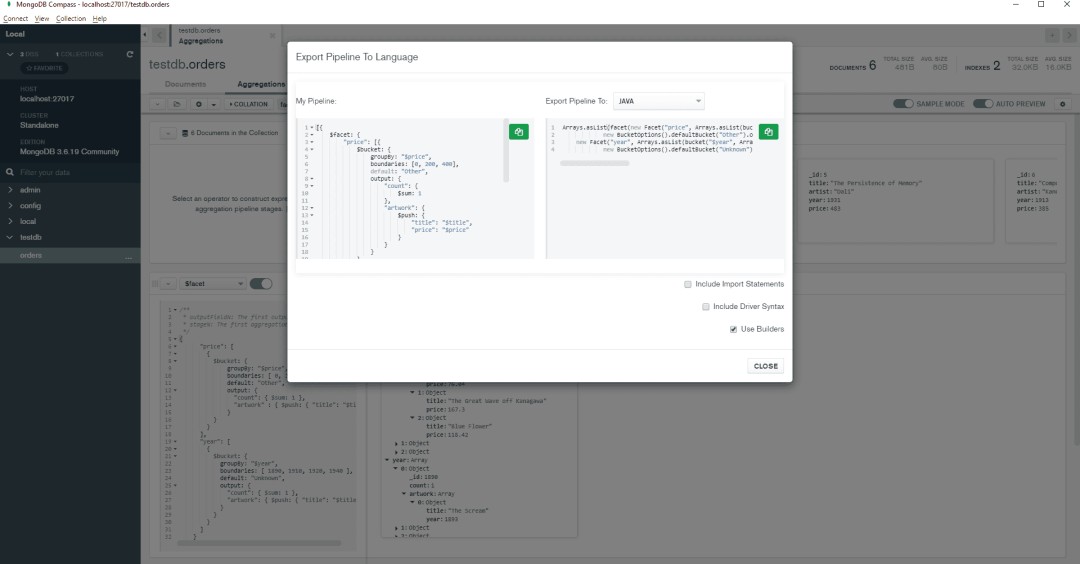1080x564 pixels.
Task: Copy the exported Java code
Action: click(768, 132)
